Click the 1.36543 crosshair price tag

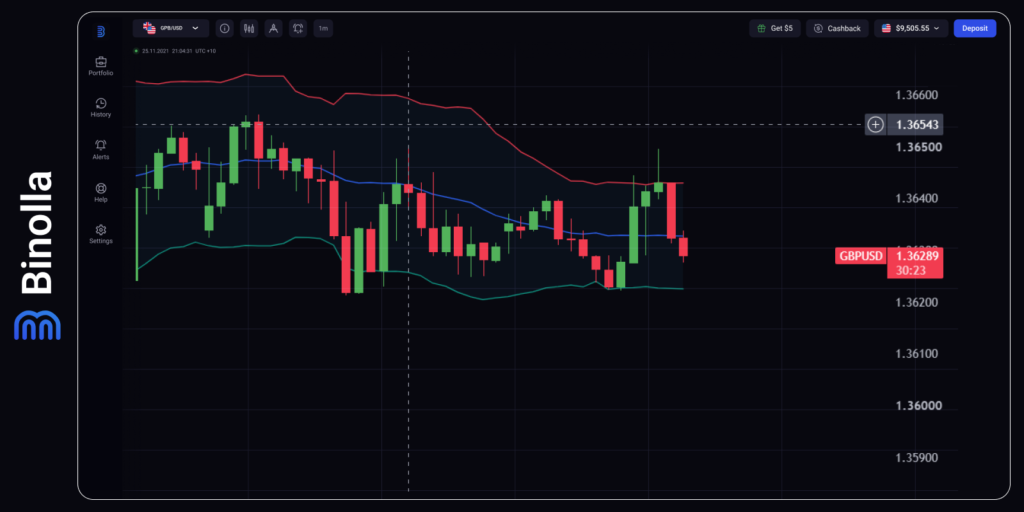914,124
